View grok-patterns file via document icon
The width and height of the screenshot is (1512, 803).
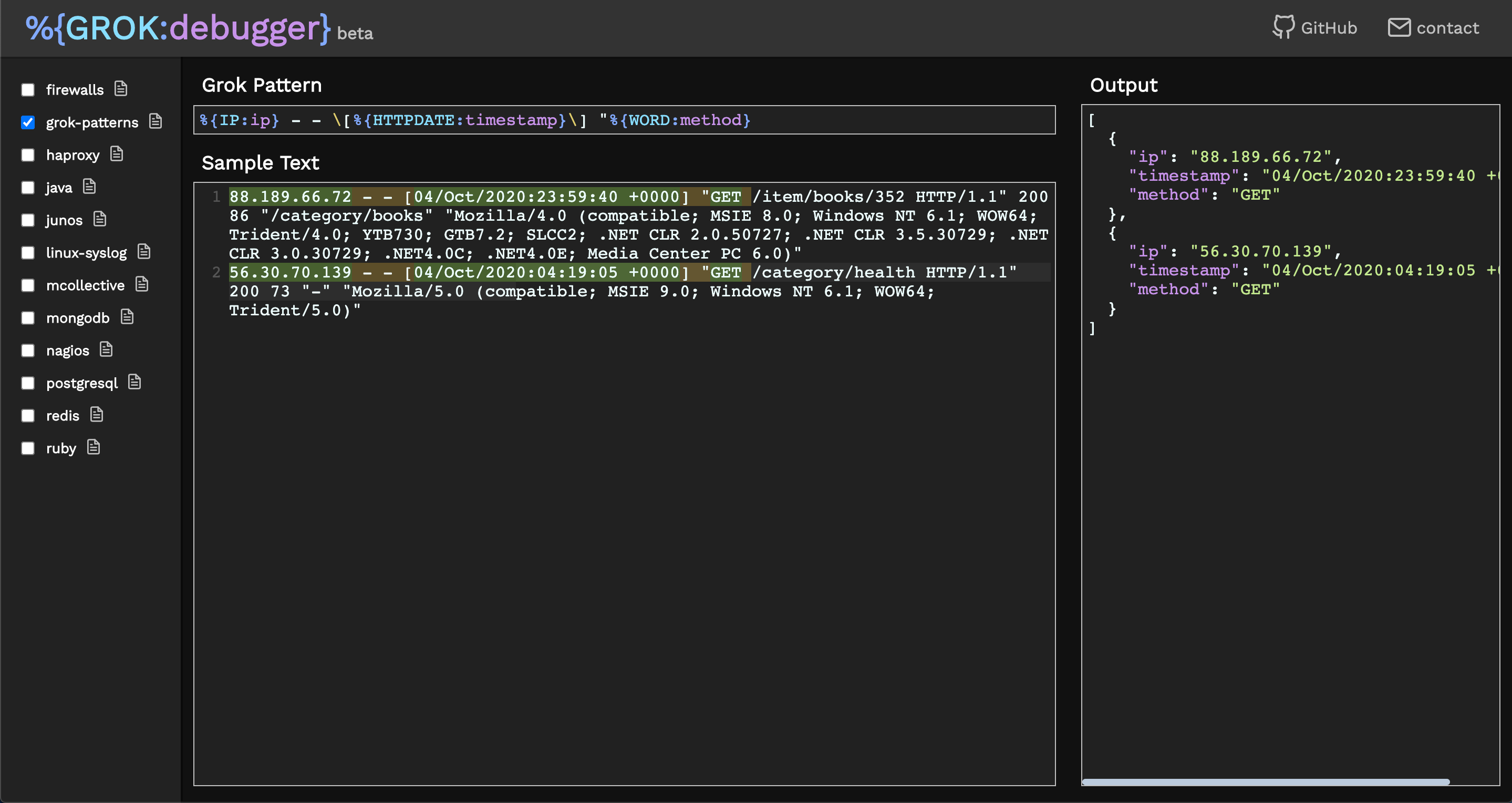tap(156, 121)
